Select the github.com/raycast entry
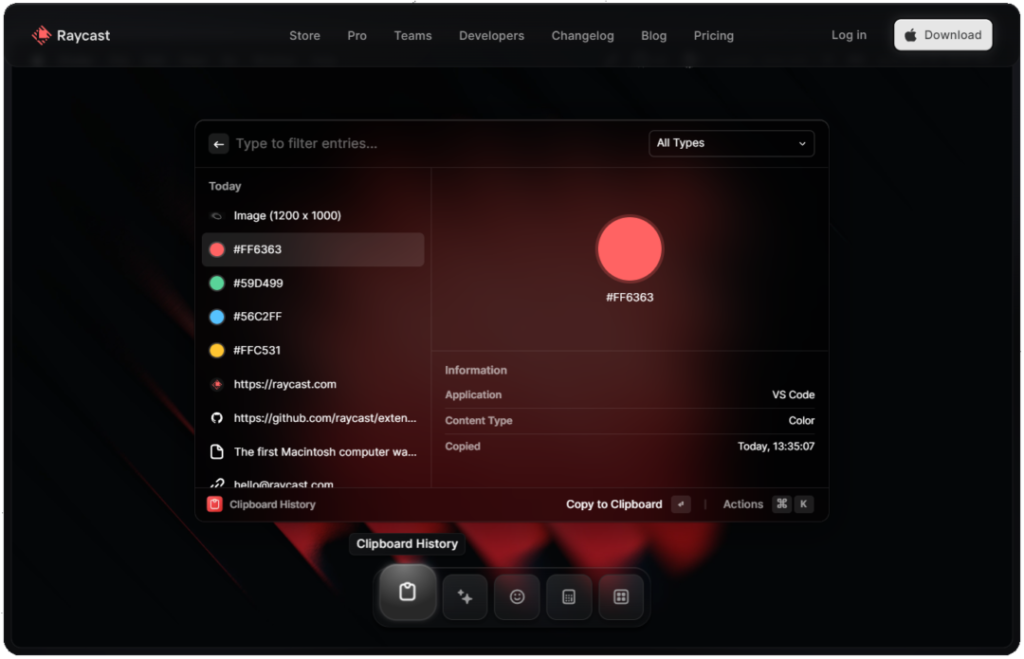This screenshot has width=1024, height=659. [x=313, y=418]
